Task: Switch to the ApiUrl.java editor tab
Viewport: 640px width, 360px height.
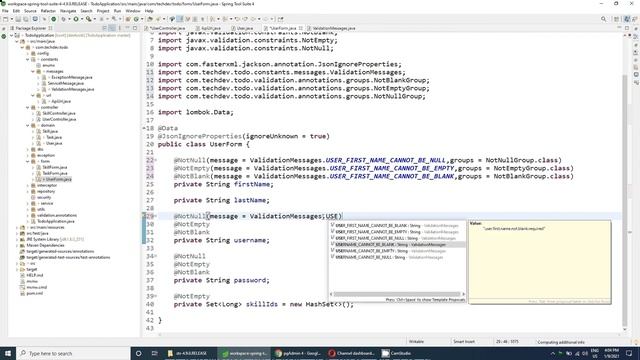Action: point(210,28)
